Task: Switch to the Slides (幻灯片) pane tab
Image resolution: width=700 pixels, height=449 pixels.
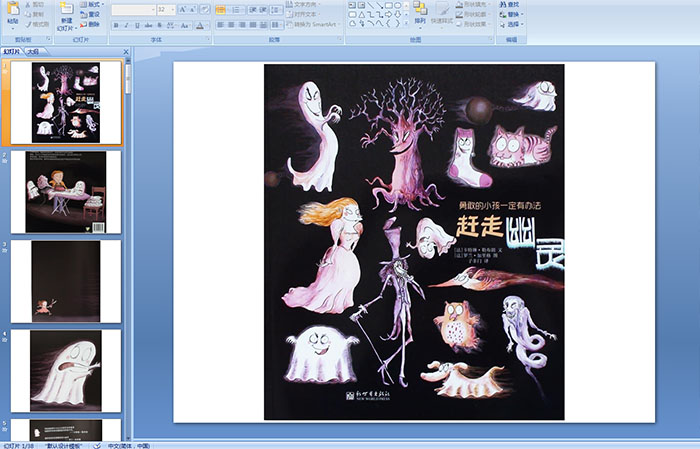Action: point(12,52)
